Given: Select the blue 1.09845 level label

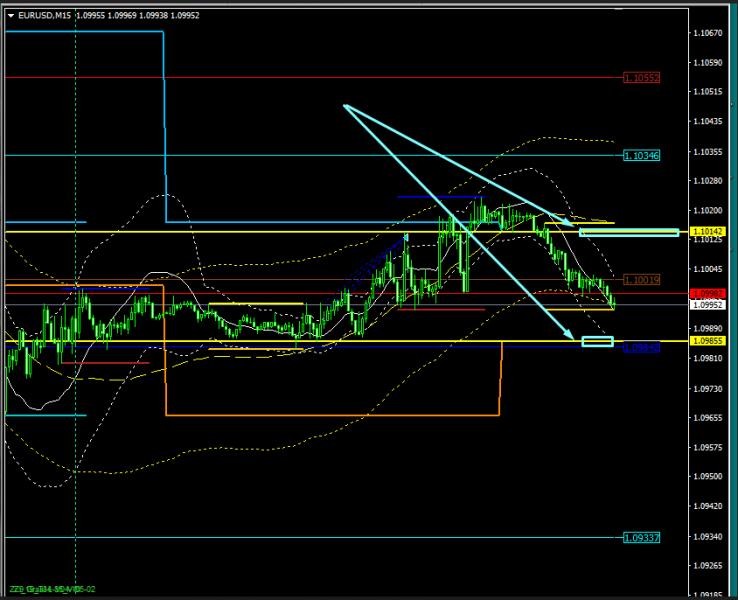Looking at the screenshot, I should (641, 347).
